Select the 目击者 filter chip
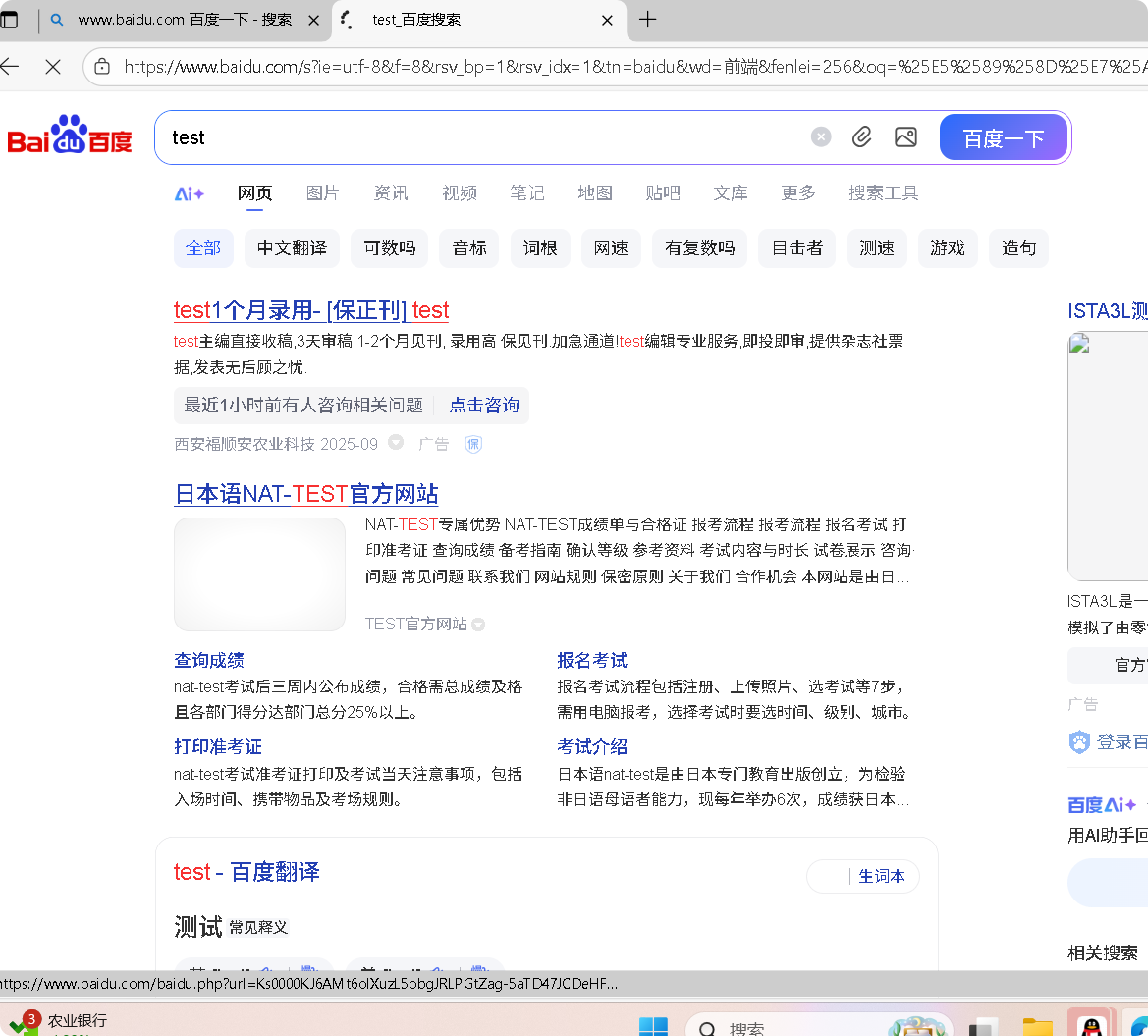This screenshot has height=1036, width=1148. click(797, 248)
